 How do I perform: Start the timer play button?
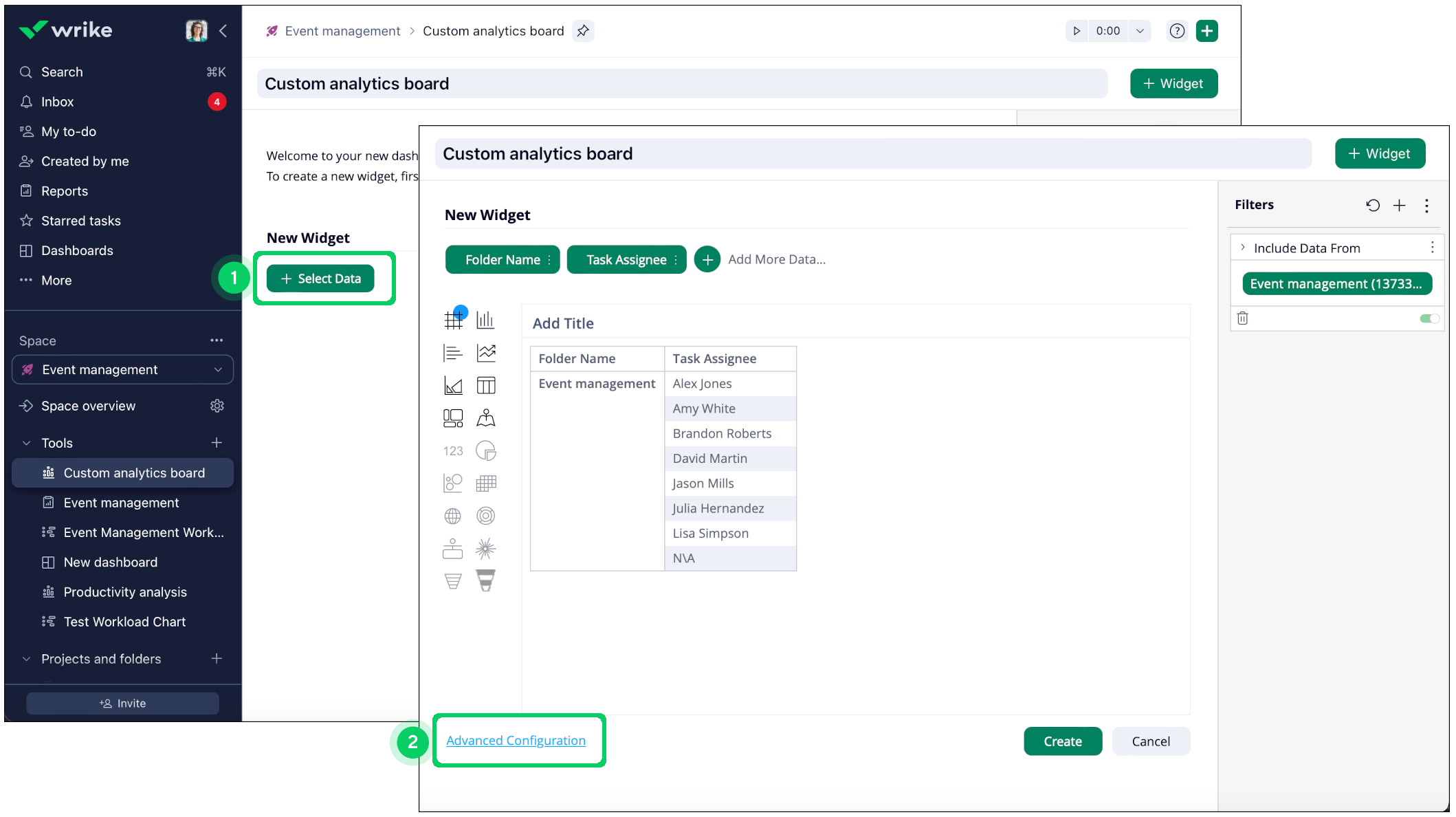click(x=1077, y=31)
